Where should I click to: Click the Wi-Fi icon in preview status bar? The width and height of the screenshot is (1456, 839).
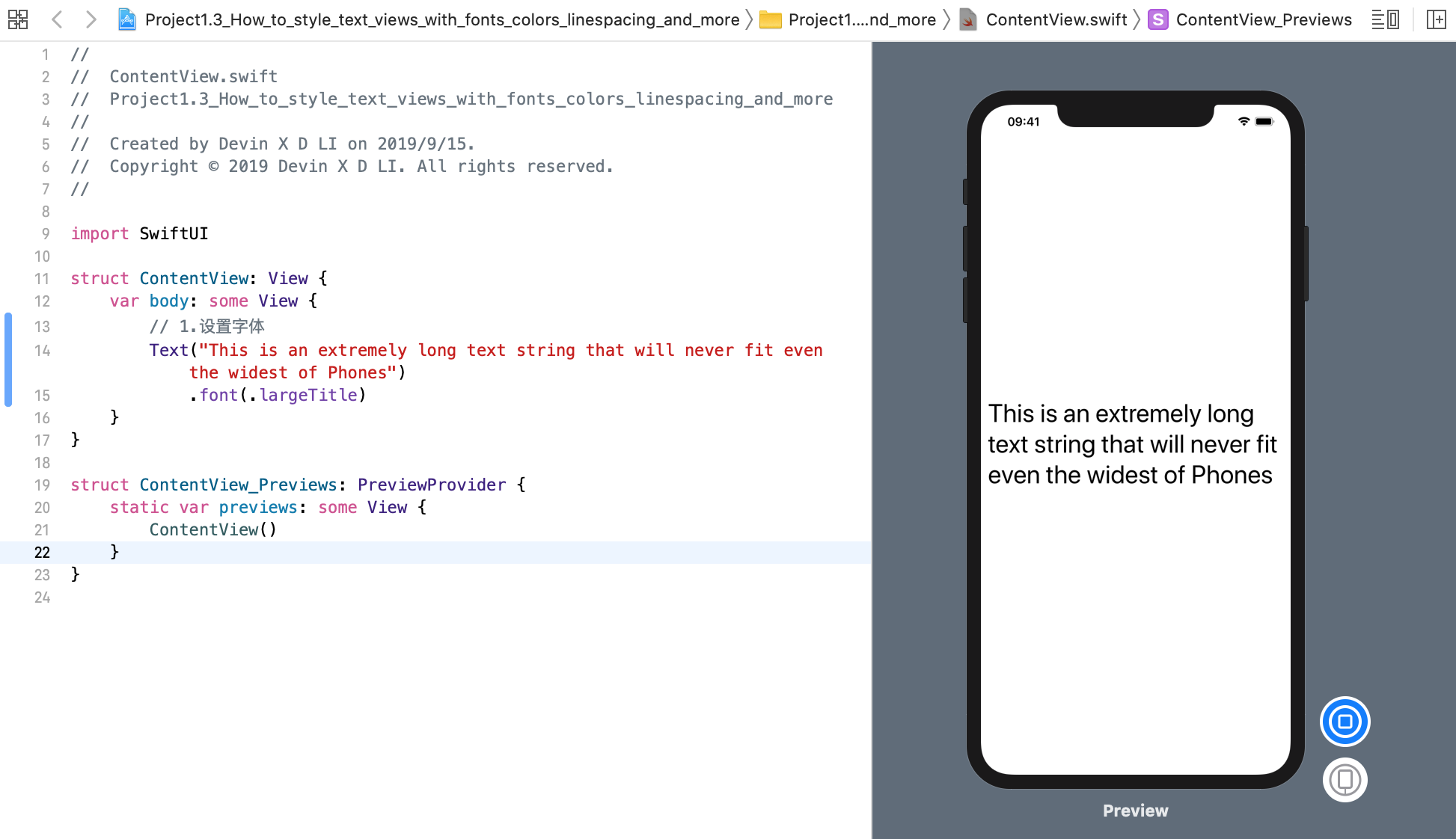click(x=1244, y=121)
